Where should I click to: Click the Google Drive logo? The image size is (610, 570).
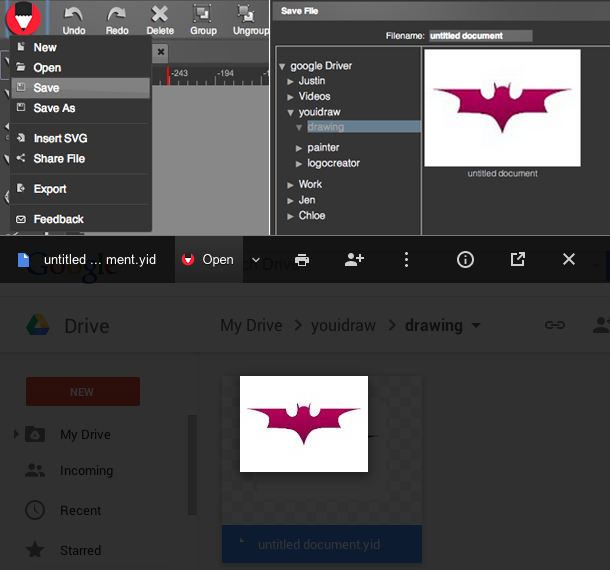[x=38, y=325]
